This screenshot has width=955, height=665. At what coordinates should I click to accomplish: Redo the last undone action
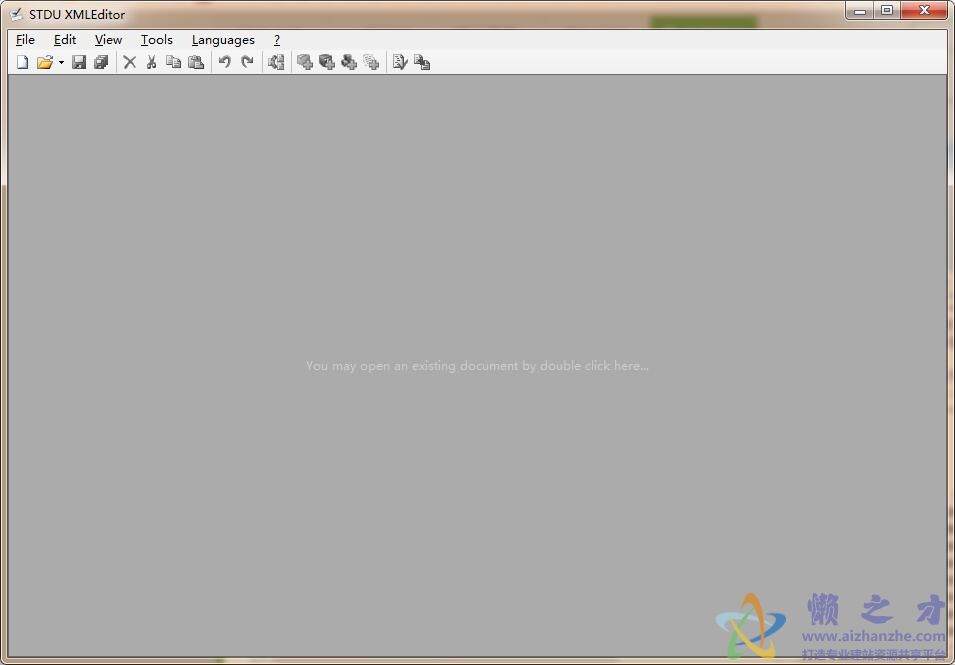coord(246,62)
